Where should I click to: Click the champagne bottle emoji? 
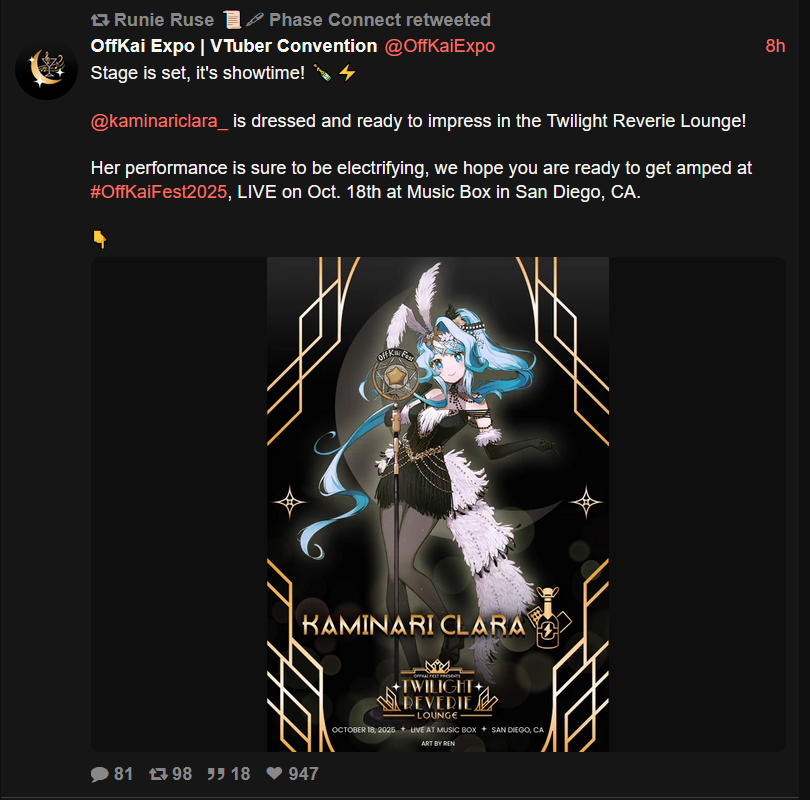323,73
